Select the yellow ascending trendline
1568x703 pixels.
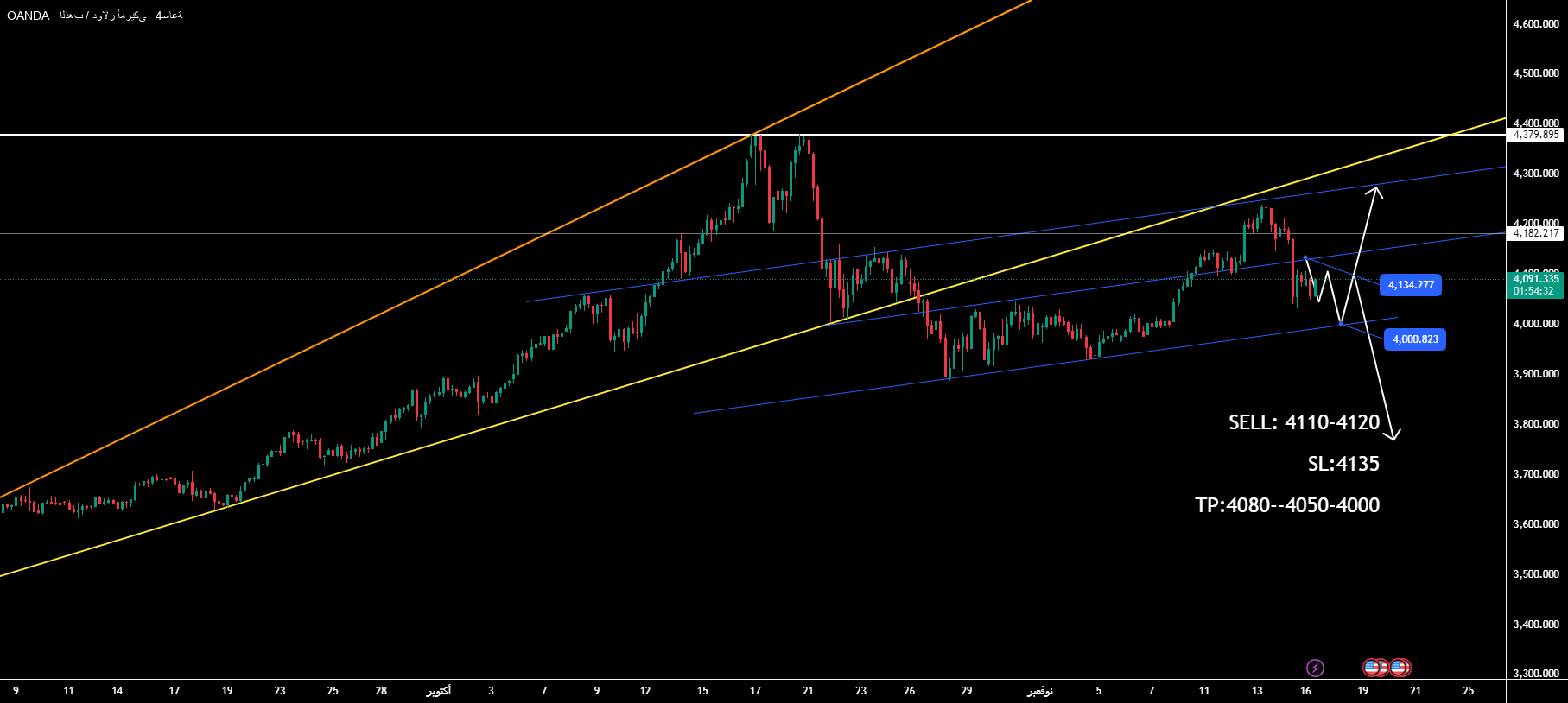[x=518, y=419]
